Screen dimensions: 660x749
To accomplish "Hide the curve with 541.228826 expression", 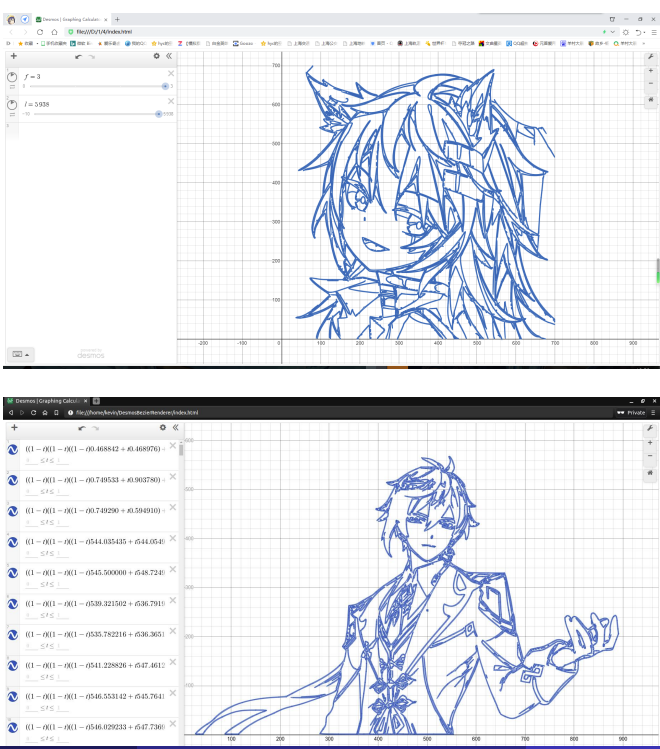I will [x=13, y=666].
